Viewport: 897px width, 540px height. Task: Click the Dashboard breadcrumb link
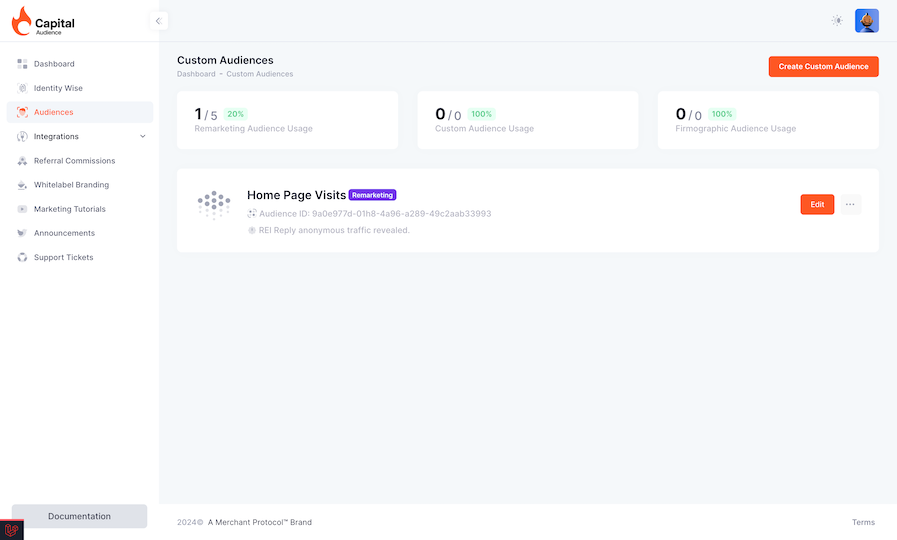[196, 74]
